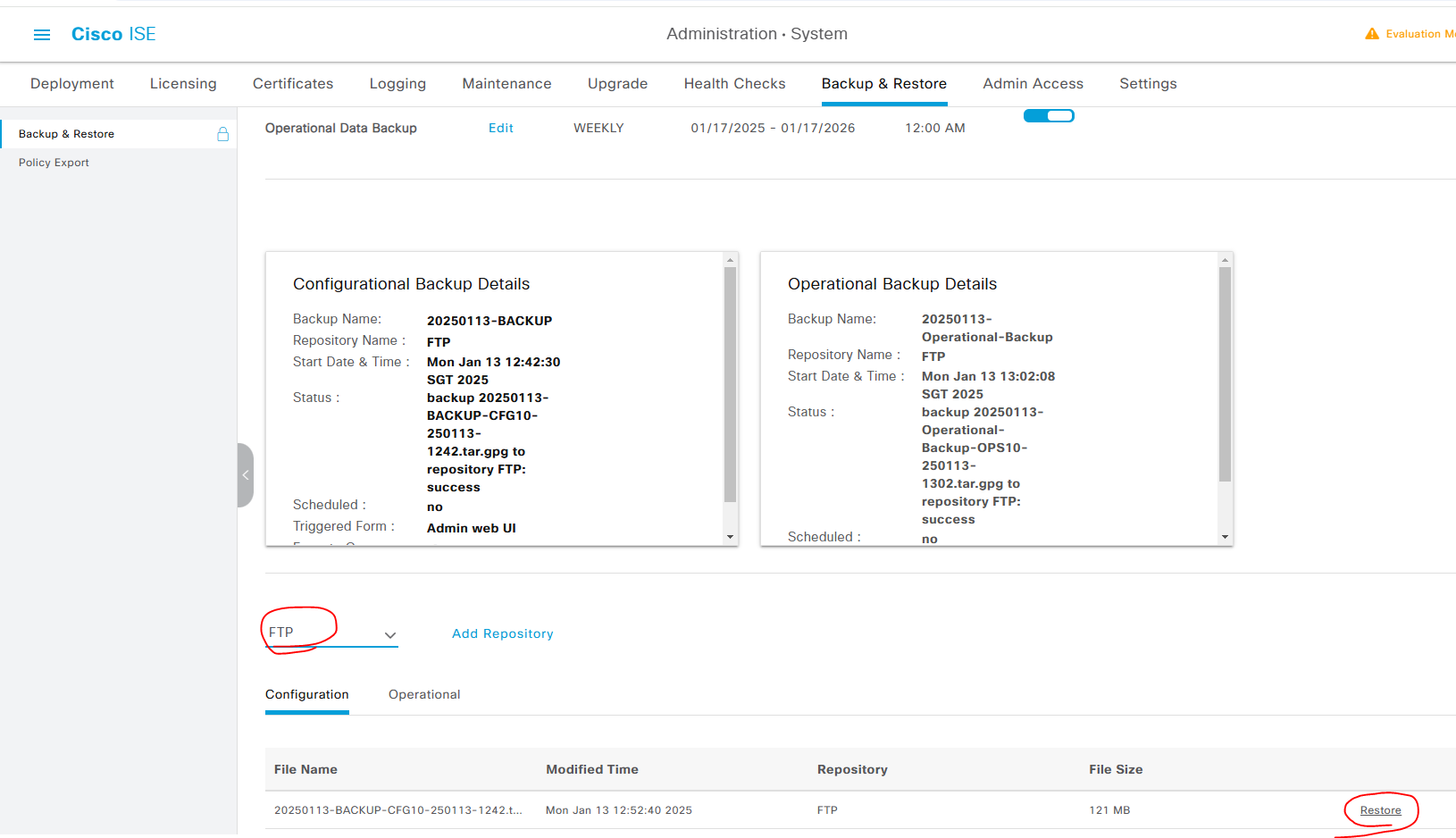1456x838 pixels.
Task: Click the Administration · System page title
Action: 757,34
